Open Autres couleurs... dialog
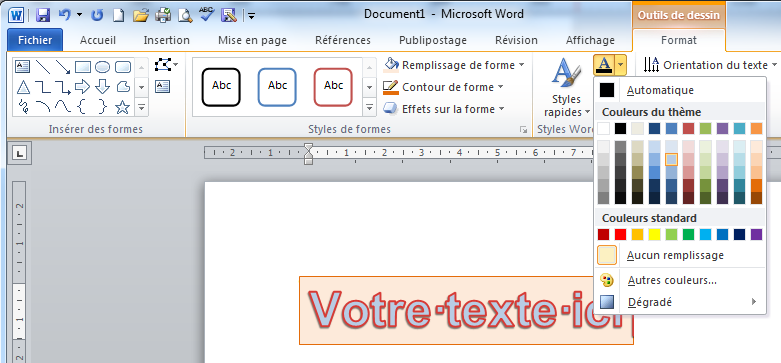The width and height of the screenshot is (781, 363). [x=679, y=280]
